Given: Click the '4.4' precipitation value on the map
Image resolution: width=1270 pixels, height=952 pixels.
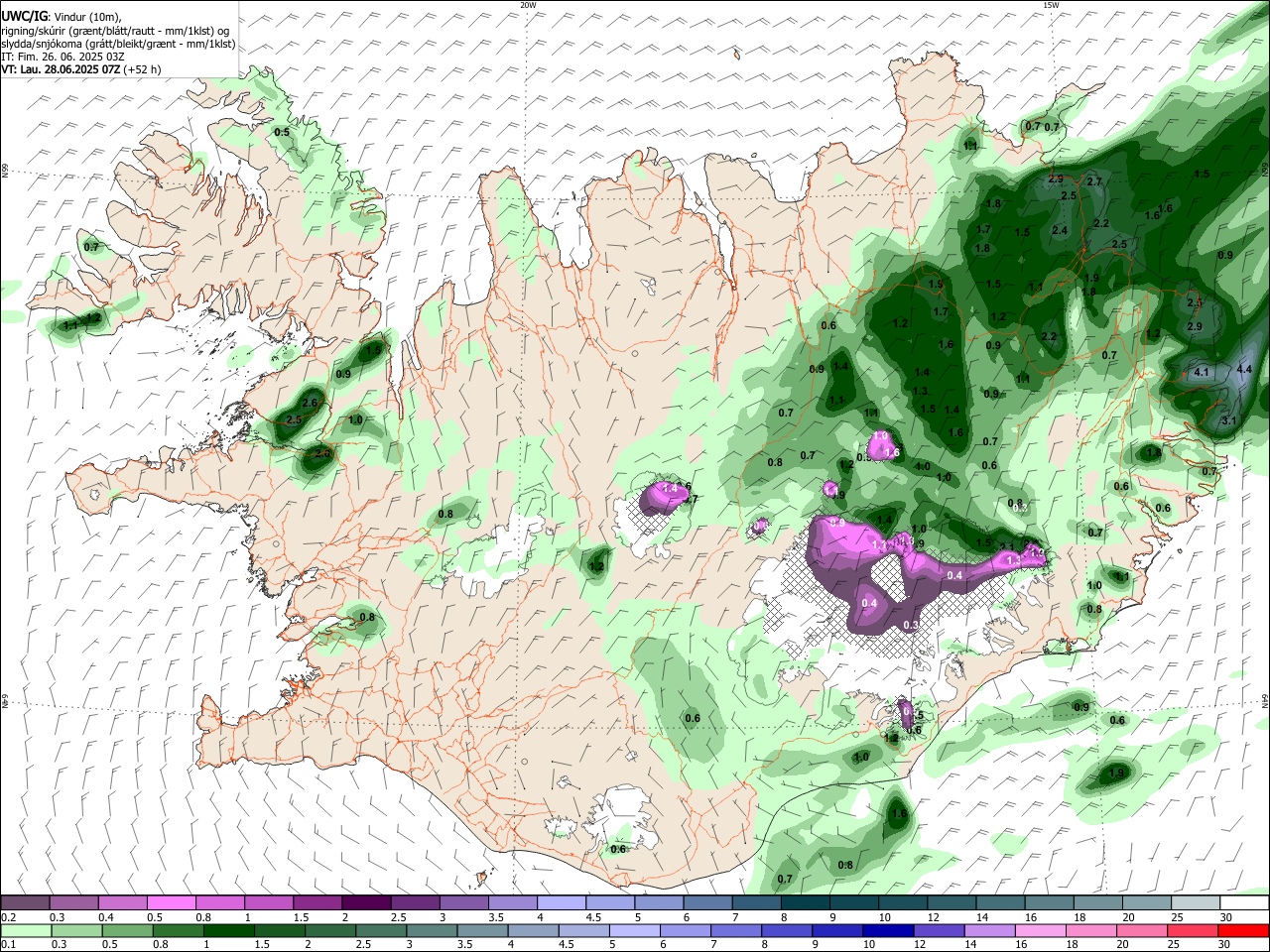Looking at the screenshot, I should tap(1245, 369).
